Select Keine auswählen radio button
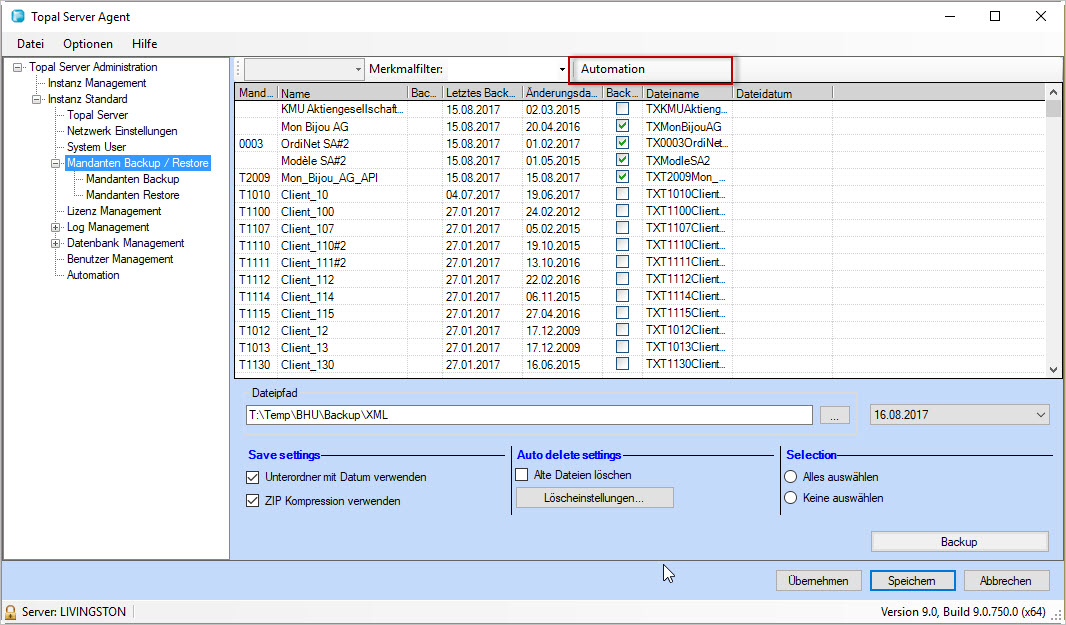The image size is (1066, 625). click(791, 498)
